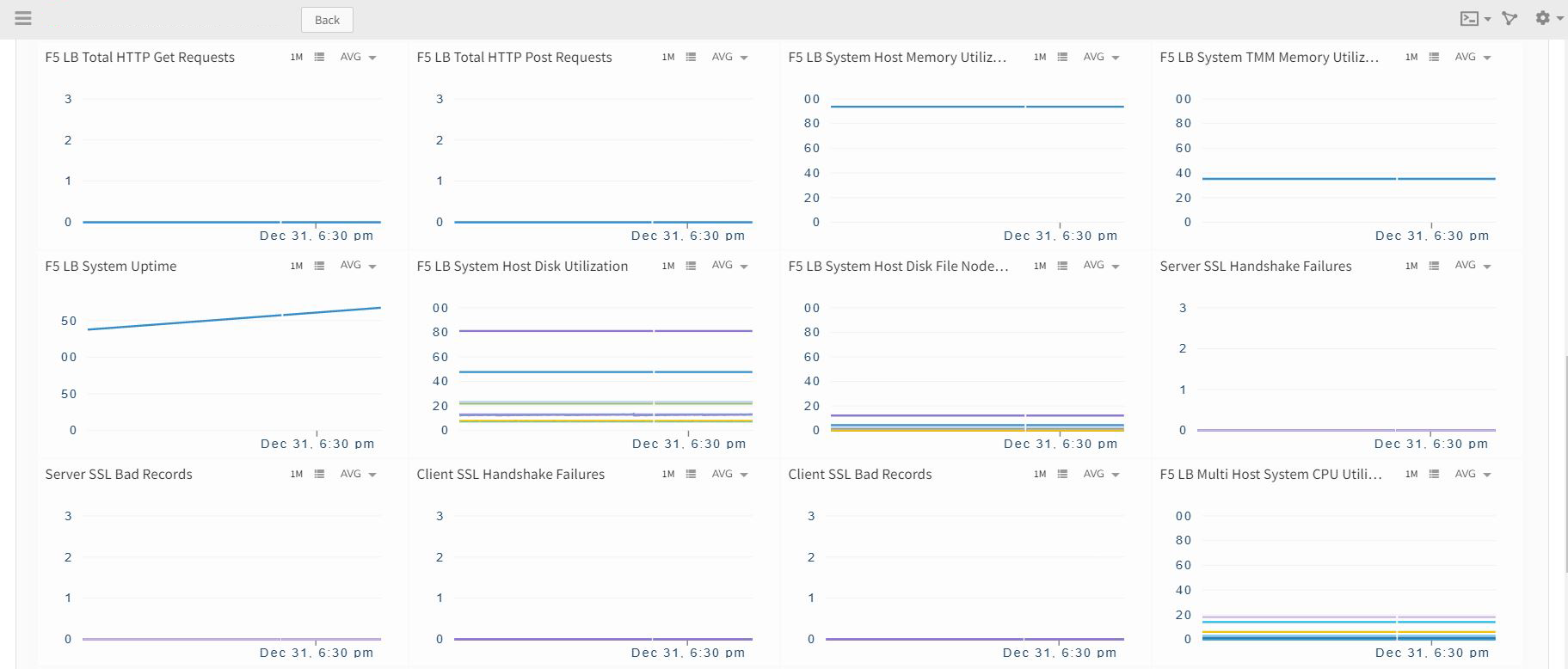Open the settings gear icon
Viewport: 1568px width, 669px height.
pos(1542,18)
